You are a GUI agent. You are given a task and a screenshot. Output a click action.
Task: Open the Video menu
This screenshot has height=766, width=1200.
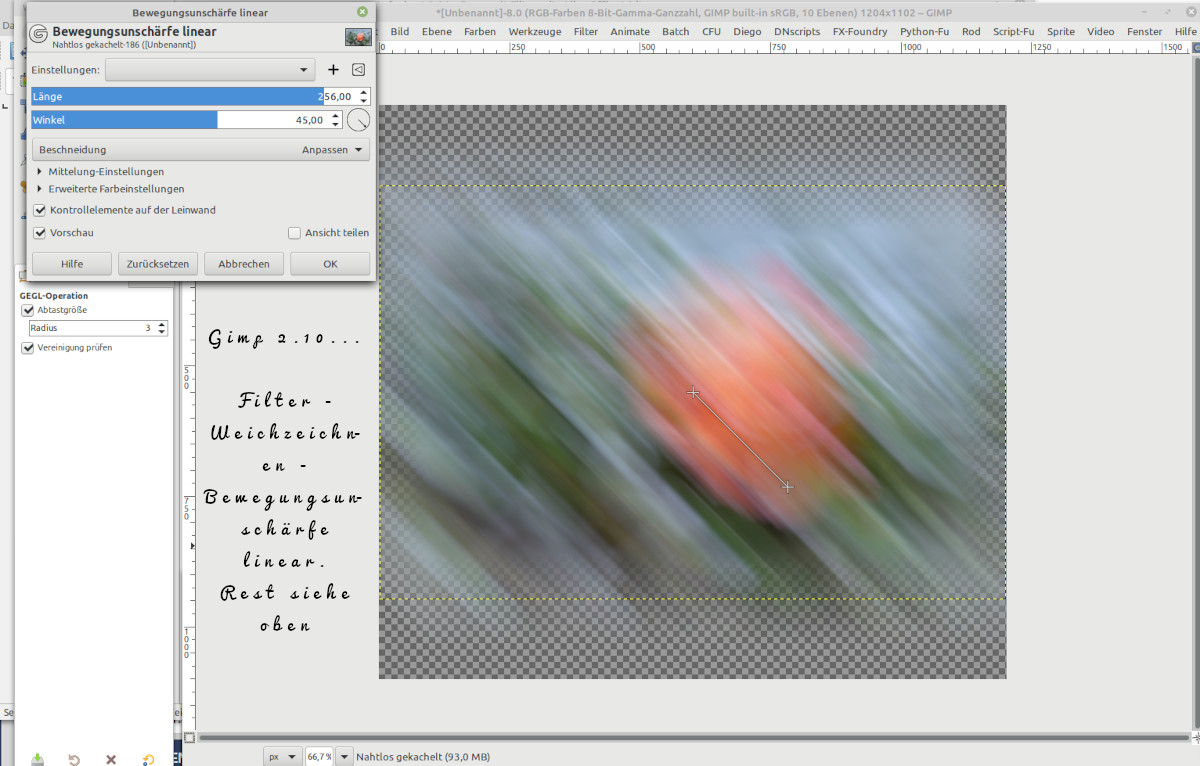tap(1101, 31)
